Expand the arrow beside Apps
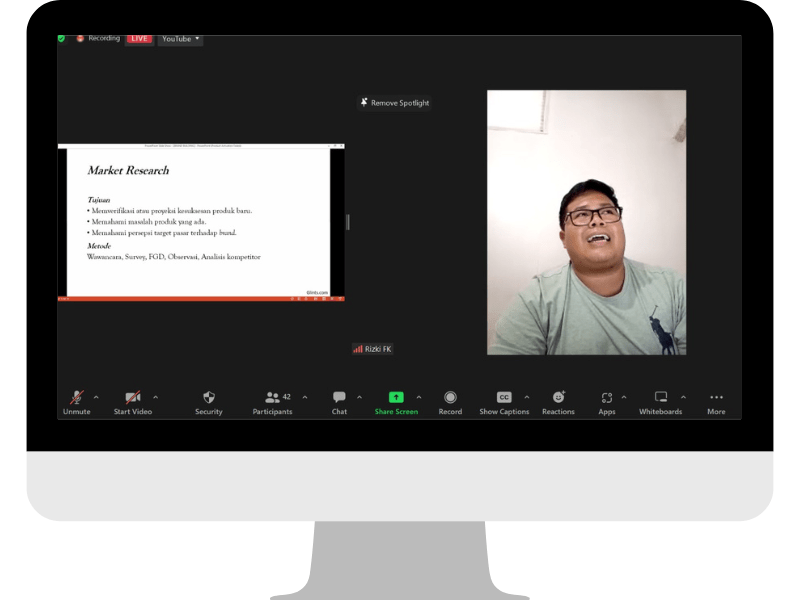The image size is (800, 600). coord(623,397)
